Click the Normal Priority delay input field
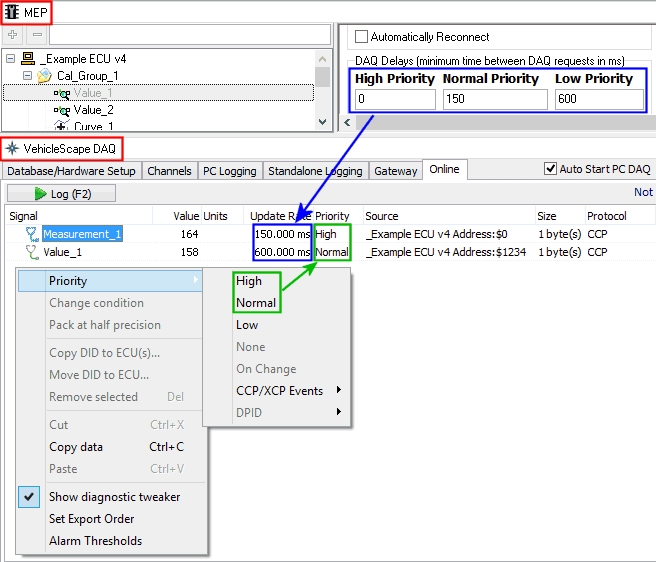This screenshot has width=656, height=562. pos(495,99)
